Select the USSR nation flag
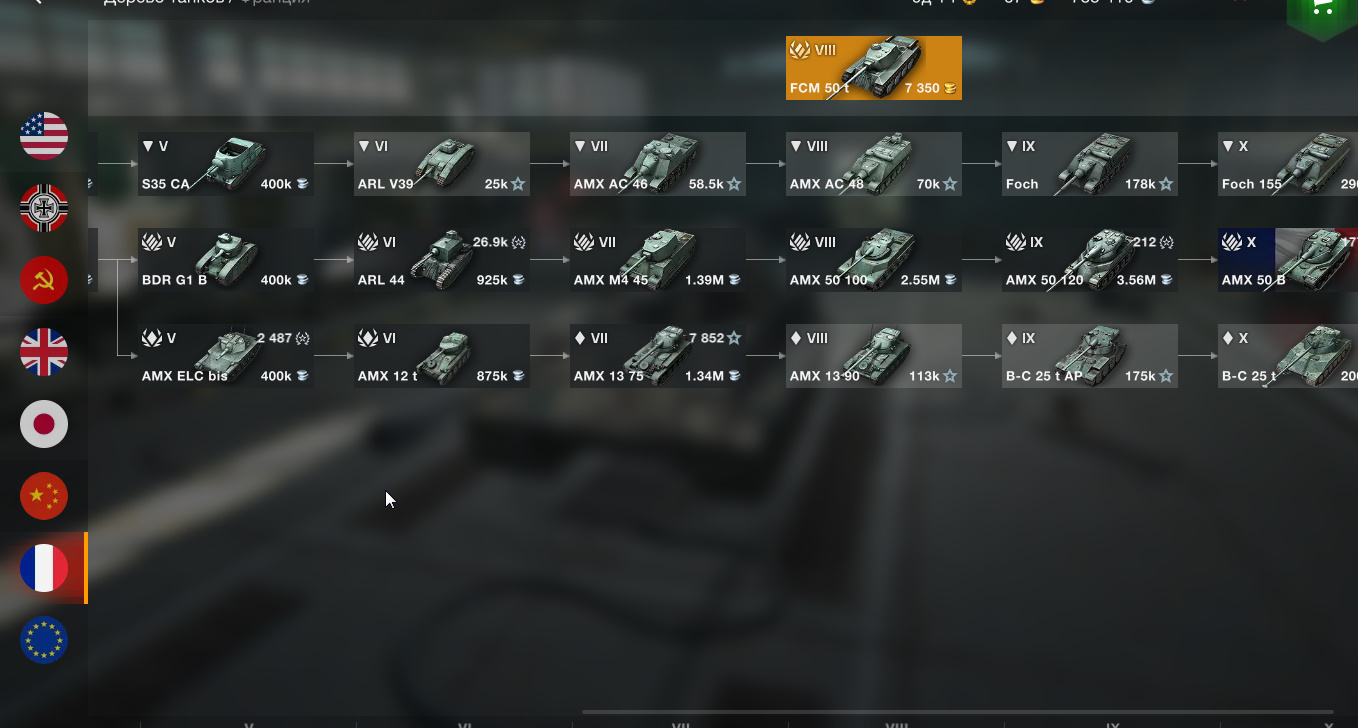This screenshot has width=1358, height=728. (44, 280)
